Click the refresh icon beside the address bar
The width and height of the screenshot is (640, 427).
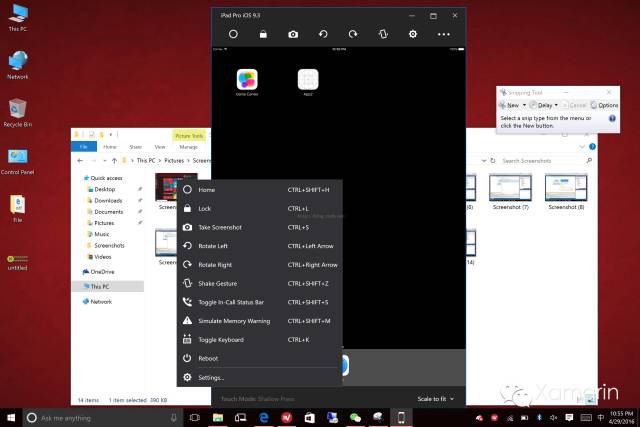(x=493, y=161)
